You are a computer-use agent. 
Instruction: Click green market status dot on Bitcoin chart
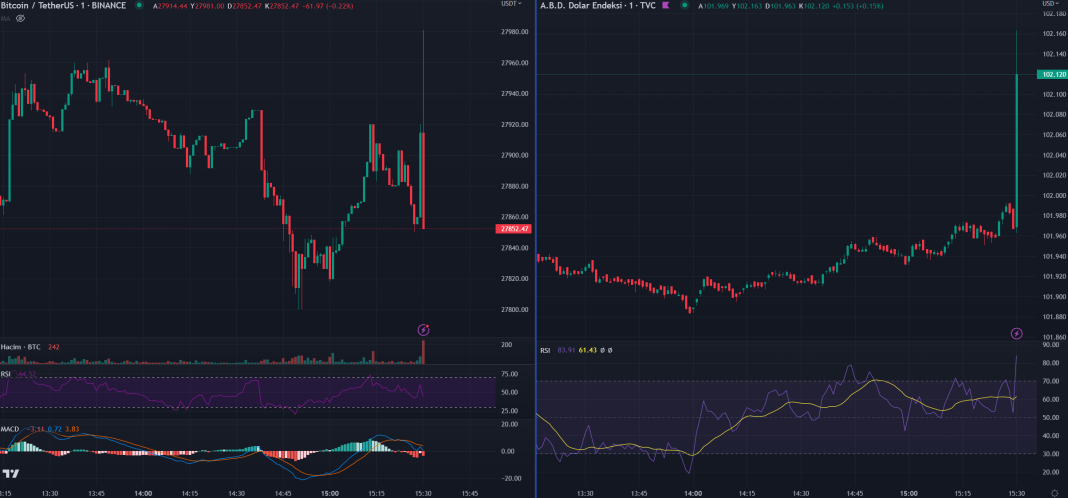137,5
